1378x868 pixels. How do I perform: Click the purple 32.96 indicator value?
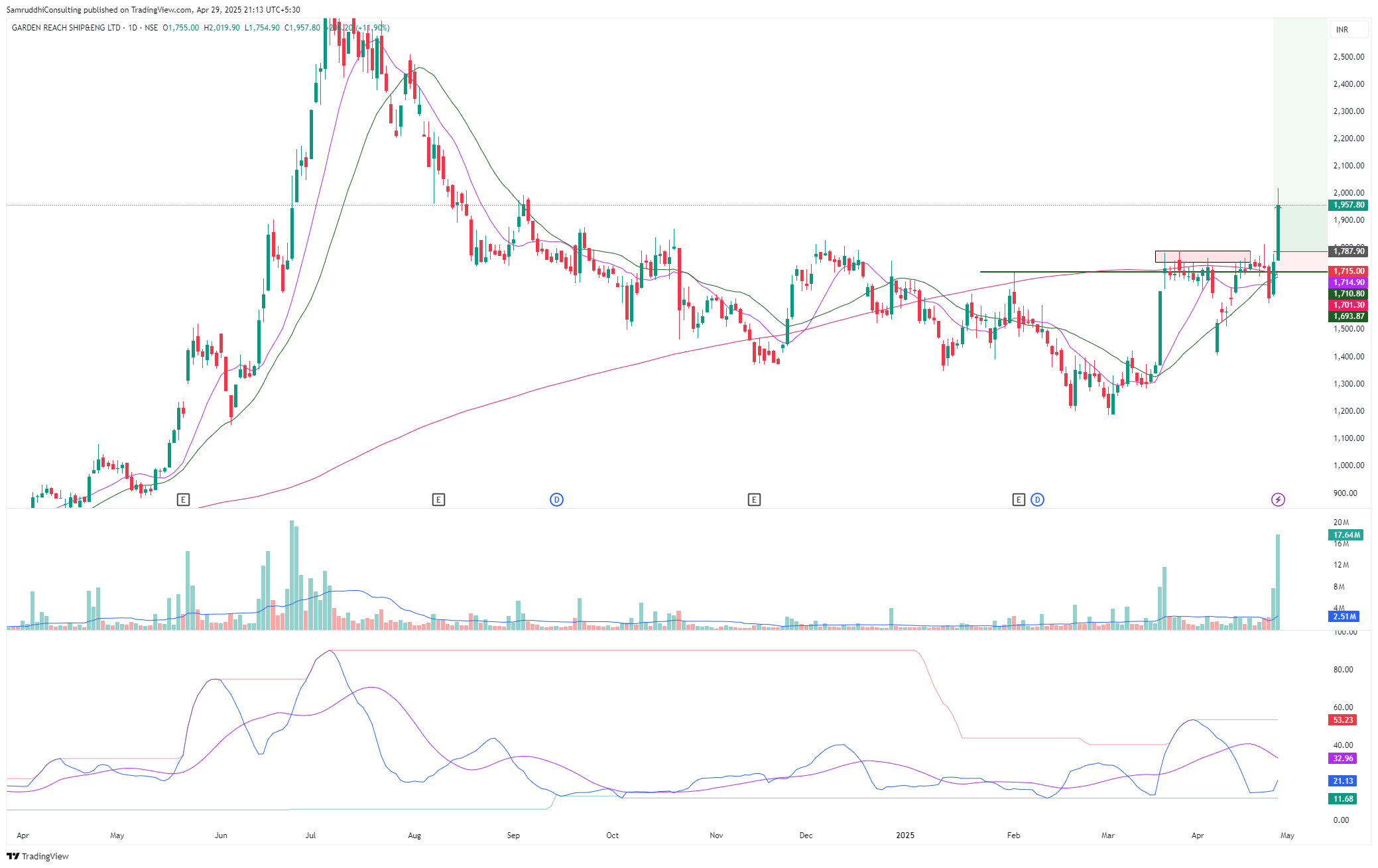[x=1343, y=759]
